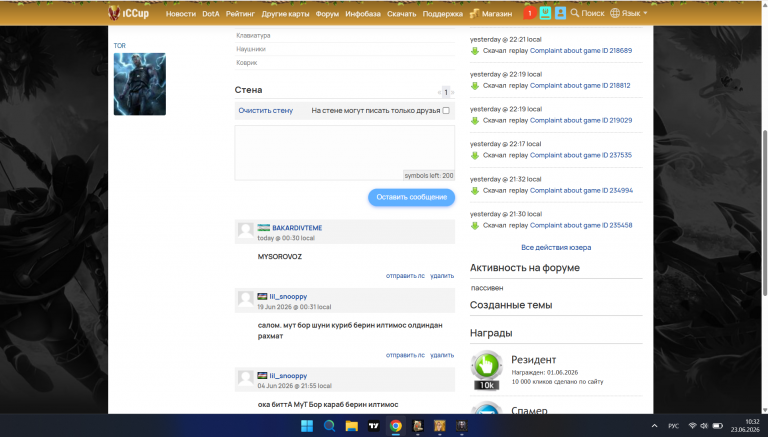Open the Скачать menu

pos(402,14)
